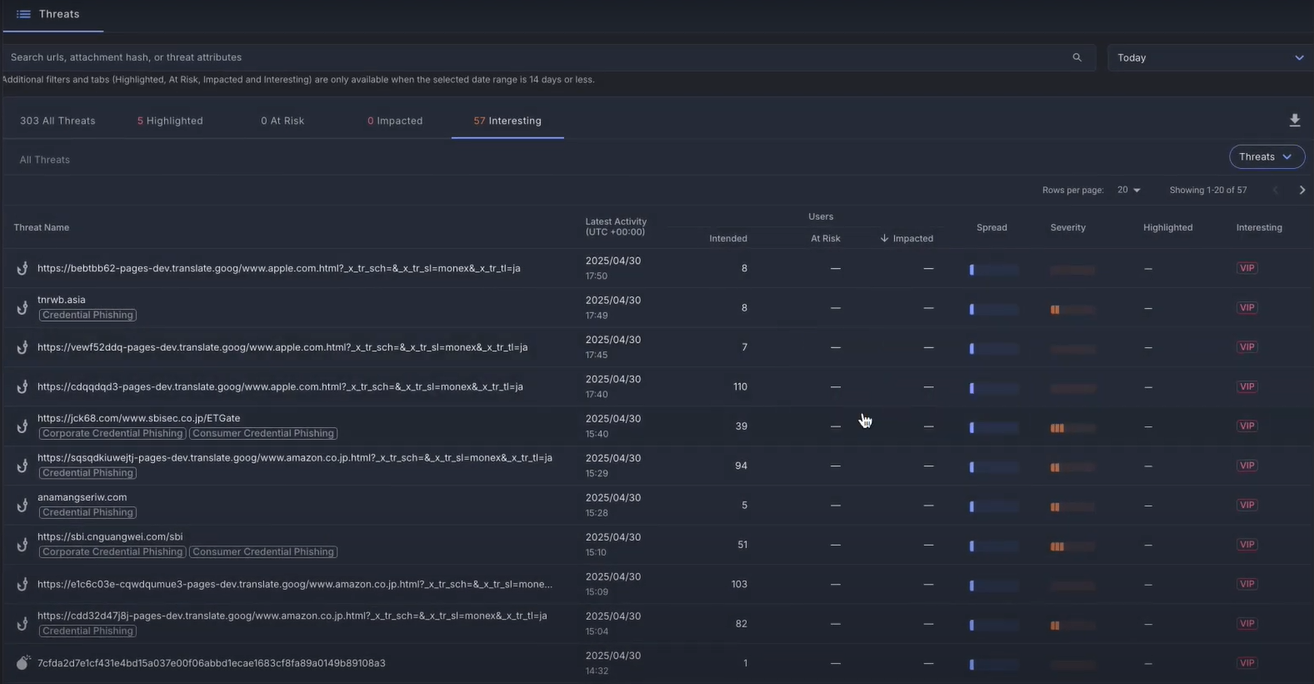The height and width of the screenshot is (684, 1314).
Task: Click the Threat Name column header
Action: pos(41,227)
